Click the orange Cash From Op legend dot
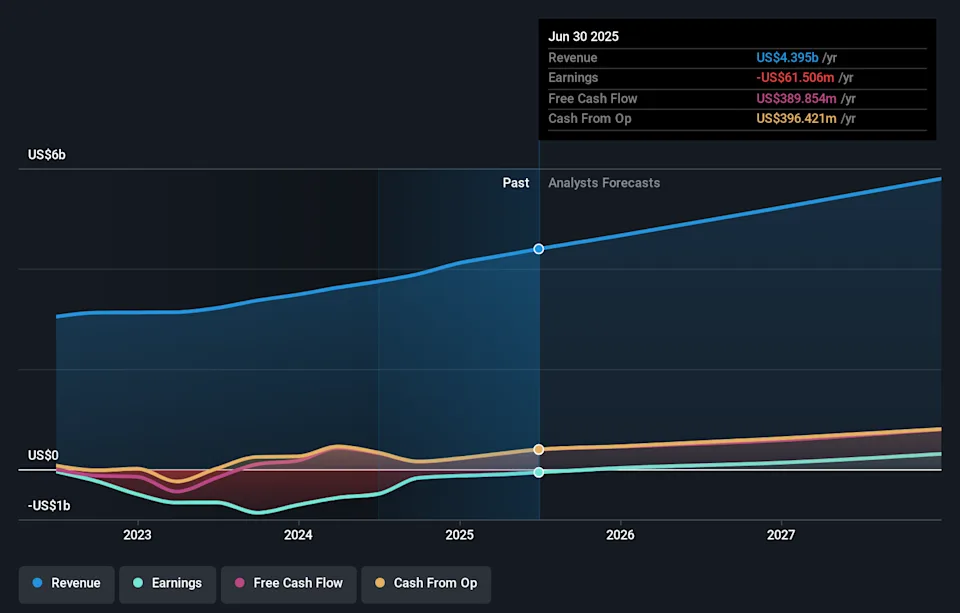Viewport: 960px width, 613px height. click(x=380, y=583)
